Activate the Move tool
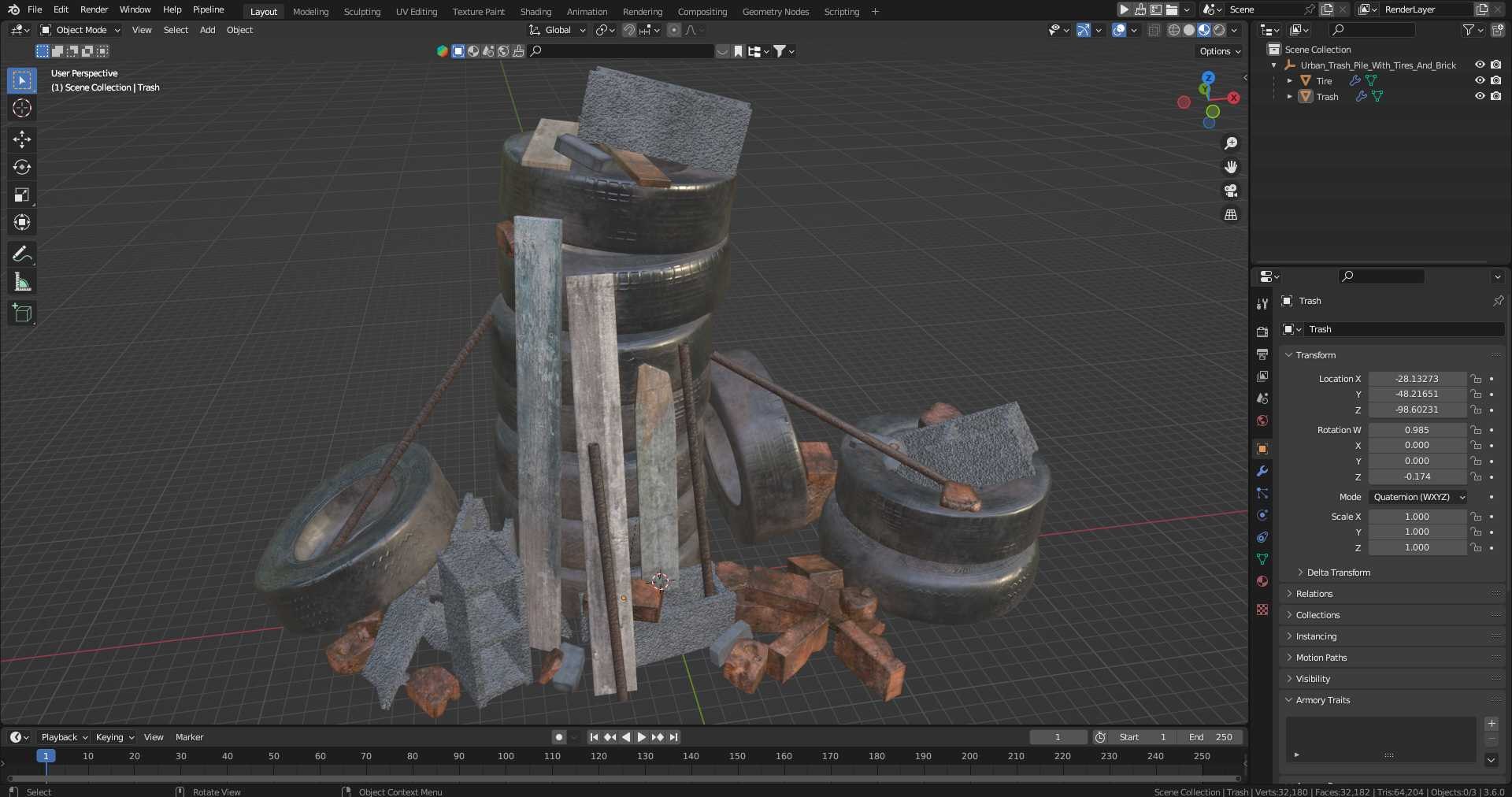The height and width of the screenshot is (797, 1512). tap(22, 139)
